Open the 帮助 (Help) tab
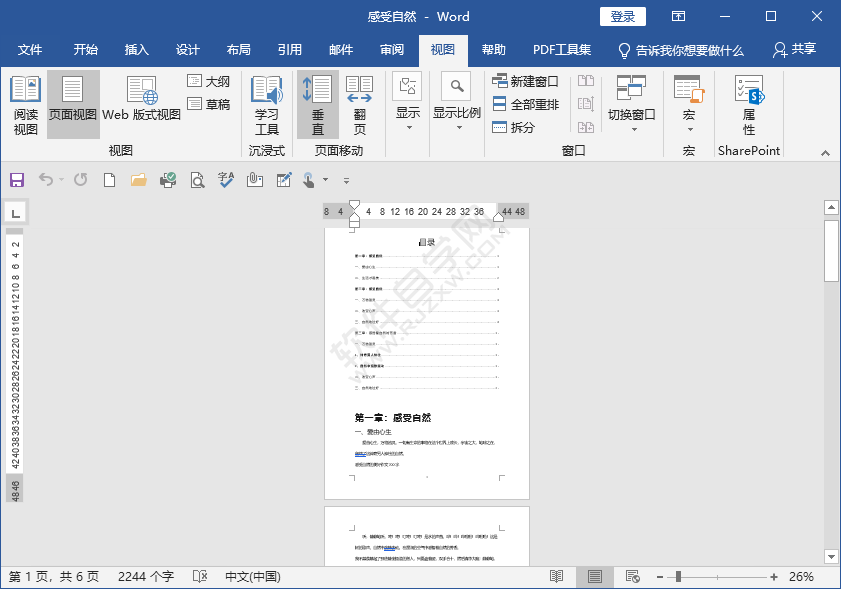 [x=493, y=50]
